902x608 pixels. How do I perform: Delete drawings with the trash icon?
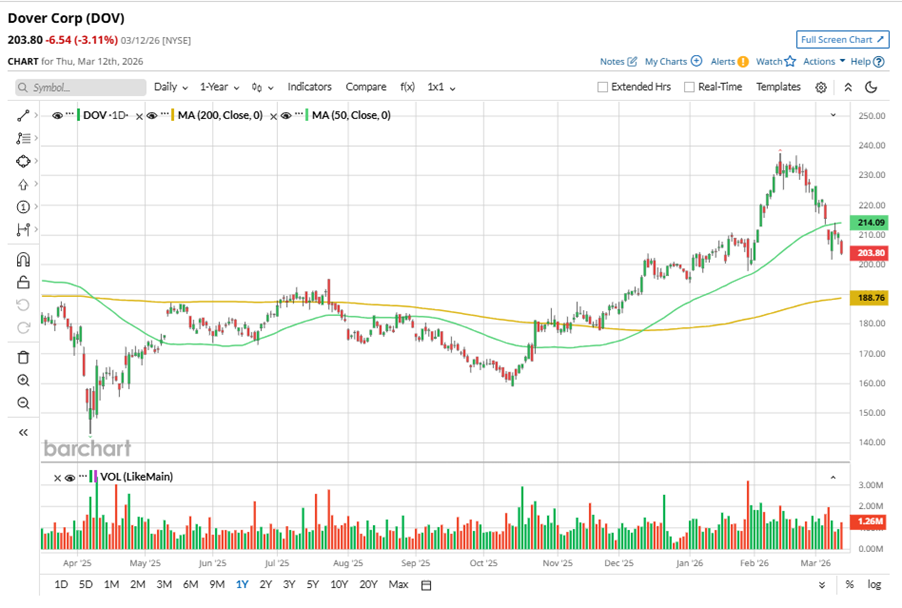(x=23, y=357)
